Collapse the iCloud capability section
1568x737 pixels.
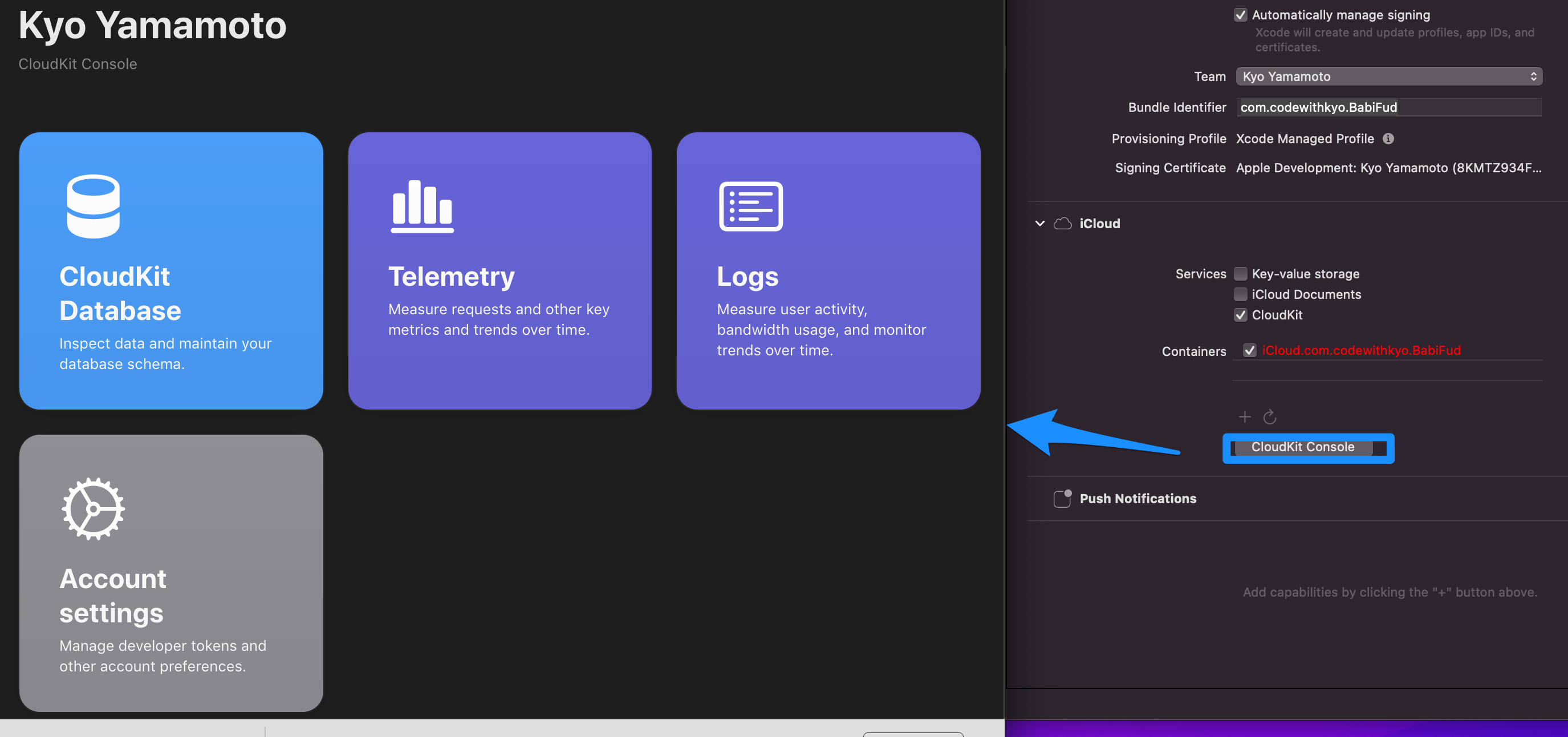[1039, 223]
